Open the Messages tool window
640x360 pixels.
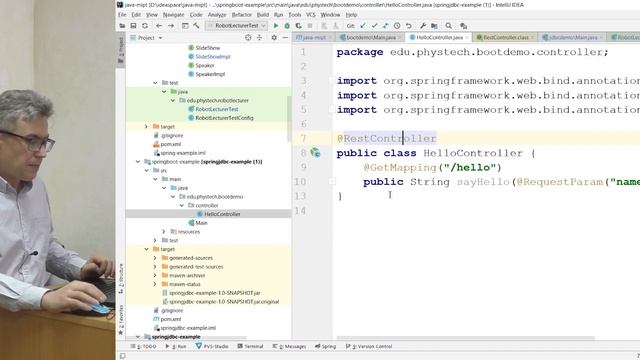tap(289, 346)
